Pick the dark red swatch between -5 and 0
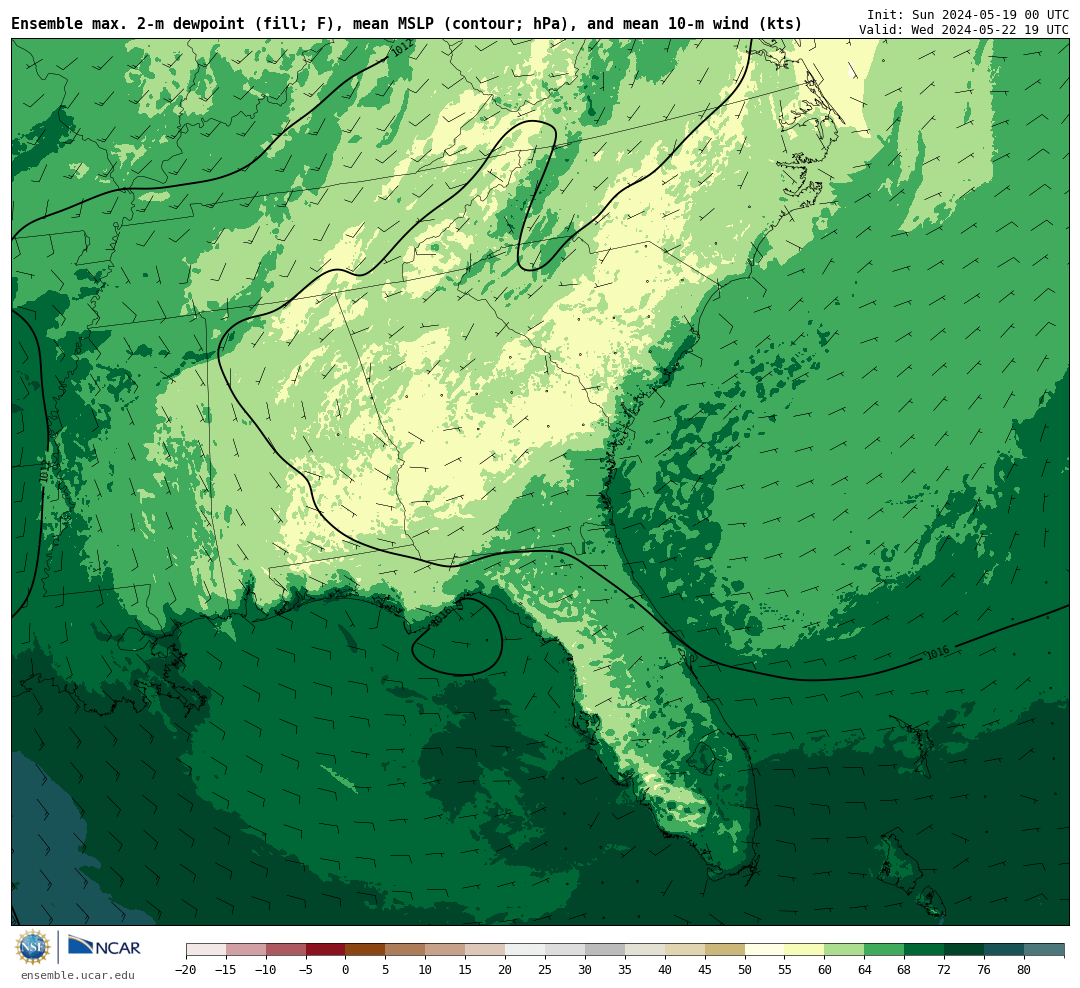1080x988 pixels. 326,950
